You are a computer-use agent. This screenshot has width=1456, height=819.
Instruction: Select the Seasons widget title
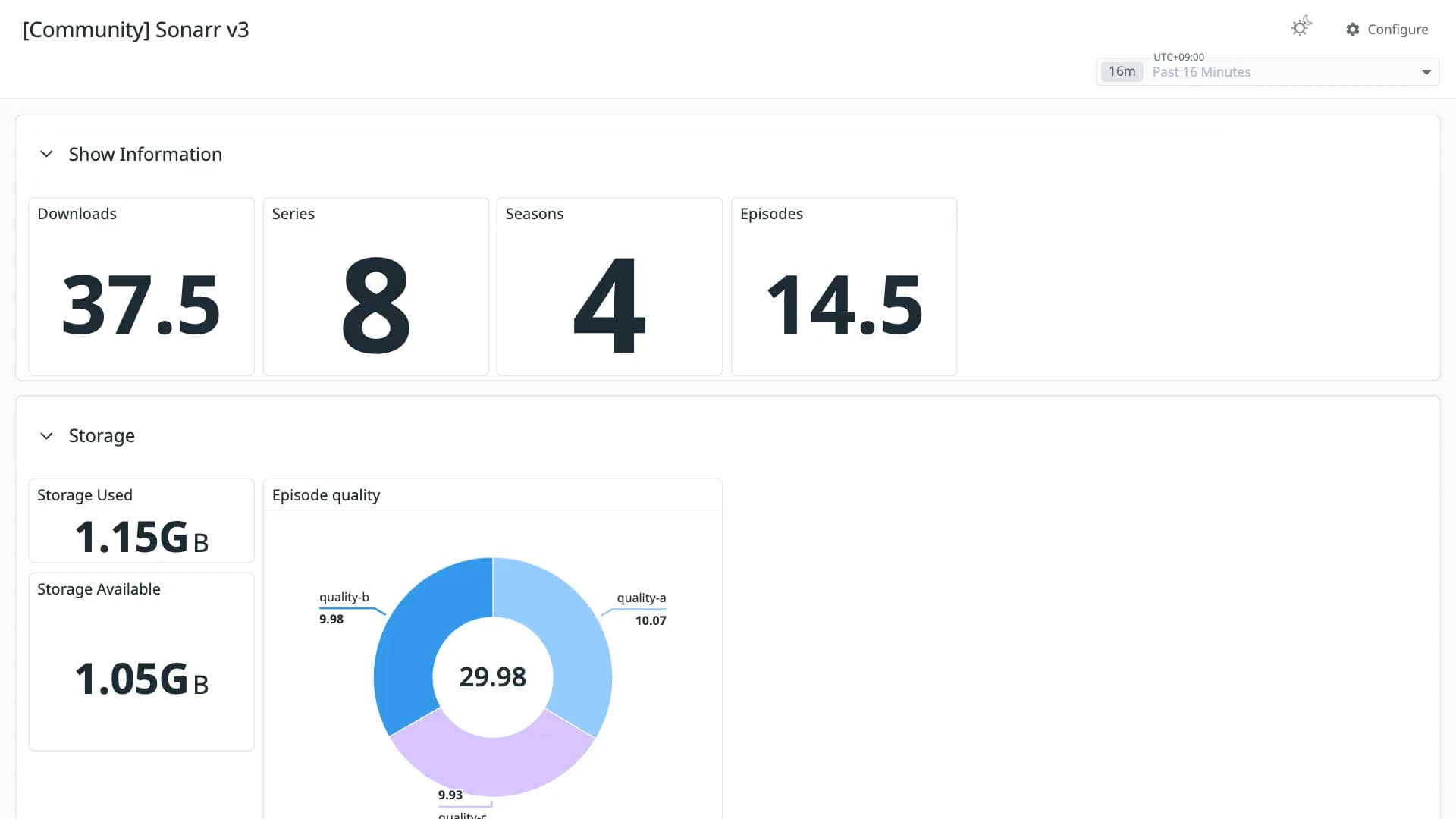click(x=534, y=214)
